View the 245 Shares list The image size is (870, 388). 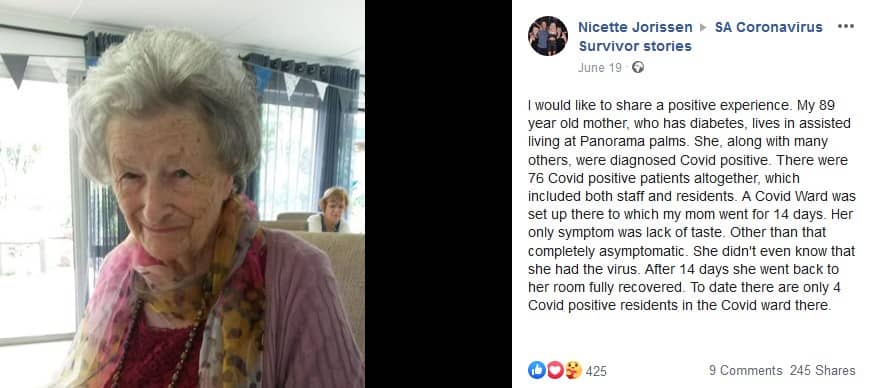822,370
